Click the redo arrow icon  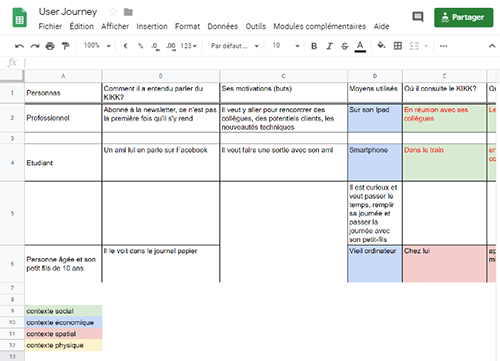coord(35,46)
